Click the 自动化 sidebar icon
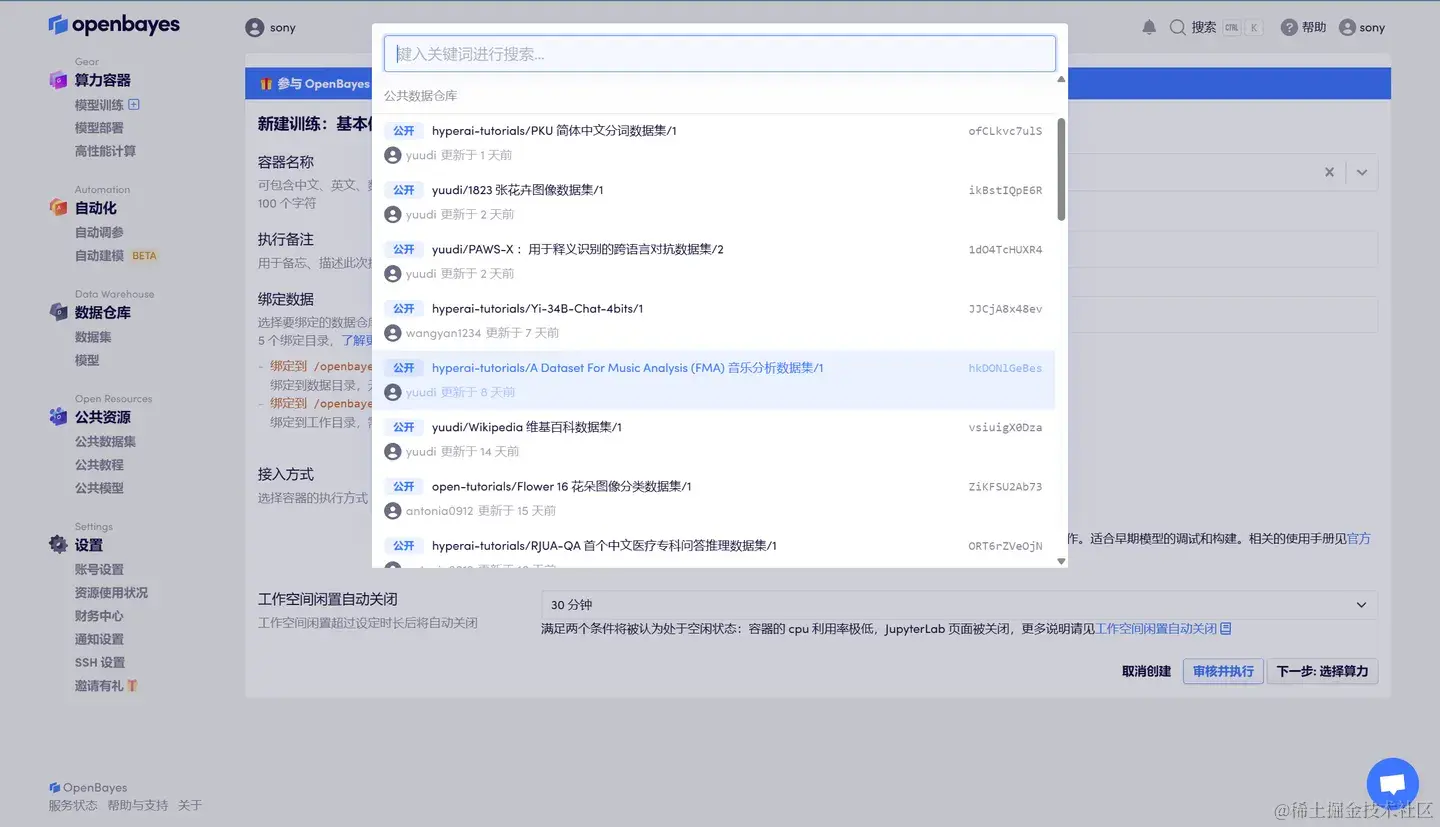Viewport: 1440px width, 827px height. tap(58, 208)
